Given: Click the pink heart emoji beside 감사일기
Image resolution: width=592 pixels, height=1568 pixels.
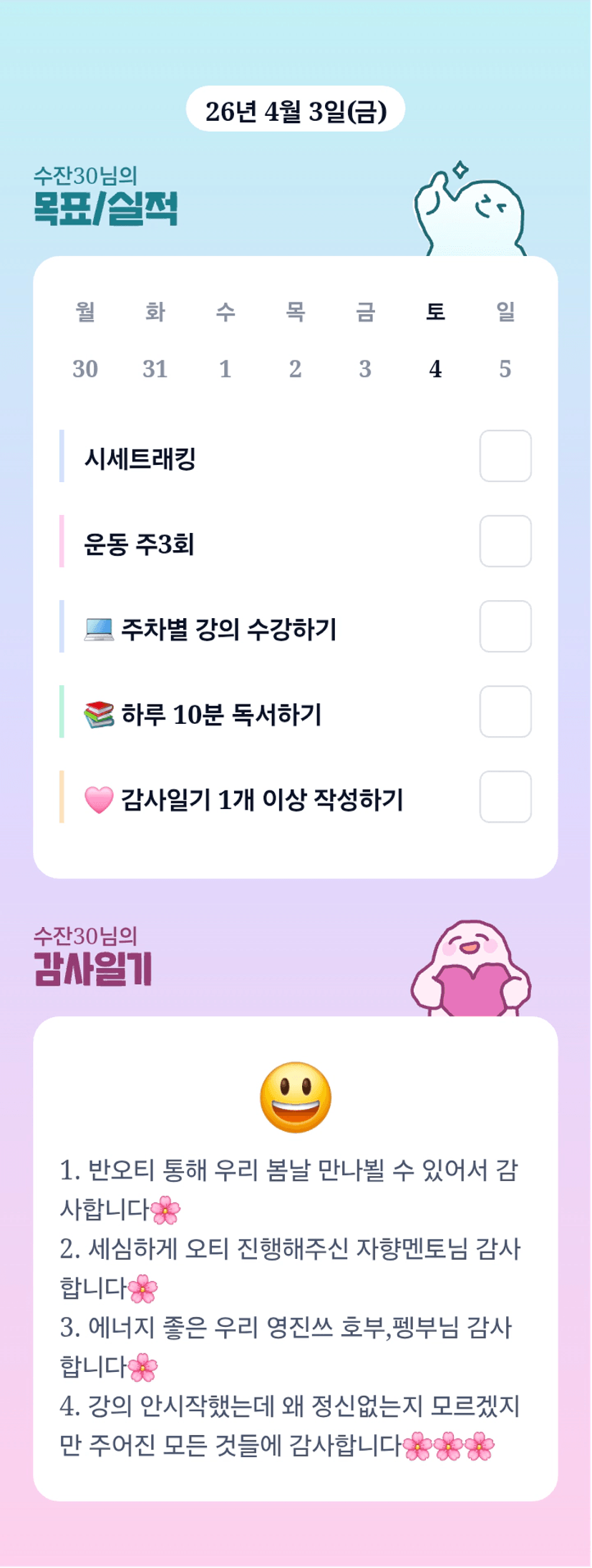Looking at the screenshot, I should pos(99,800).
